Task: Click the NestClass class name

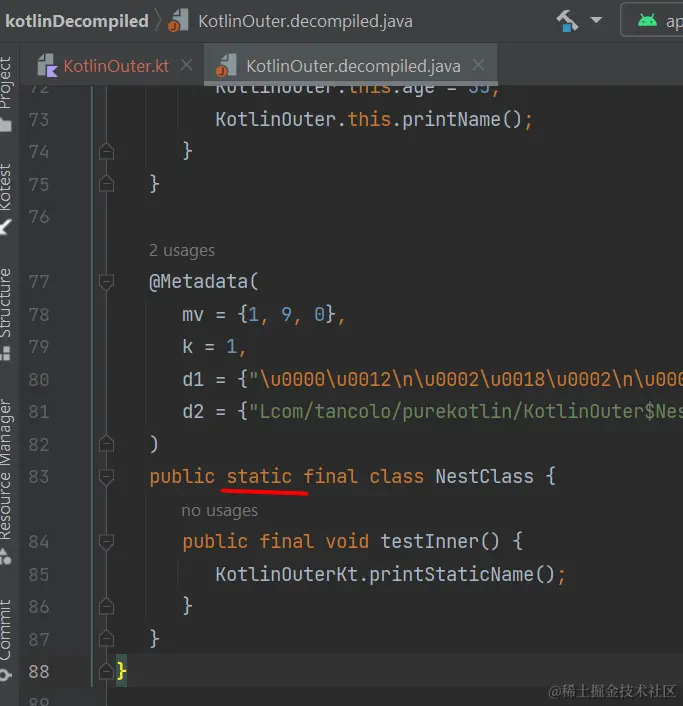Action: pyautogui.click(x=484, y=476)
